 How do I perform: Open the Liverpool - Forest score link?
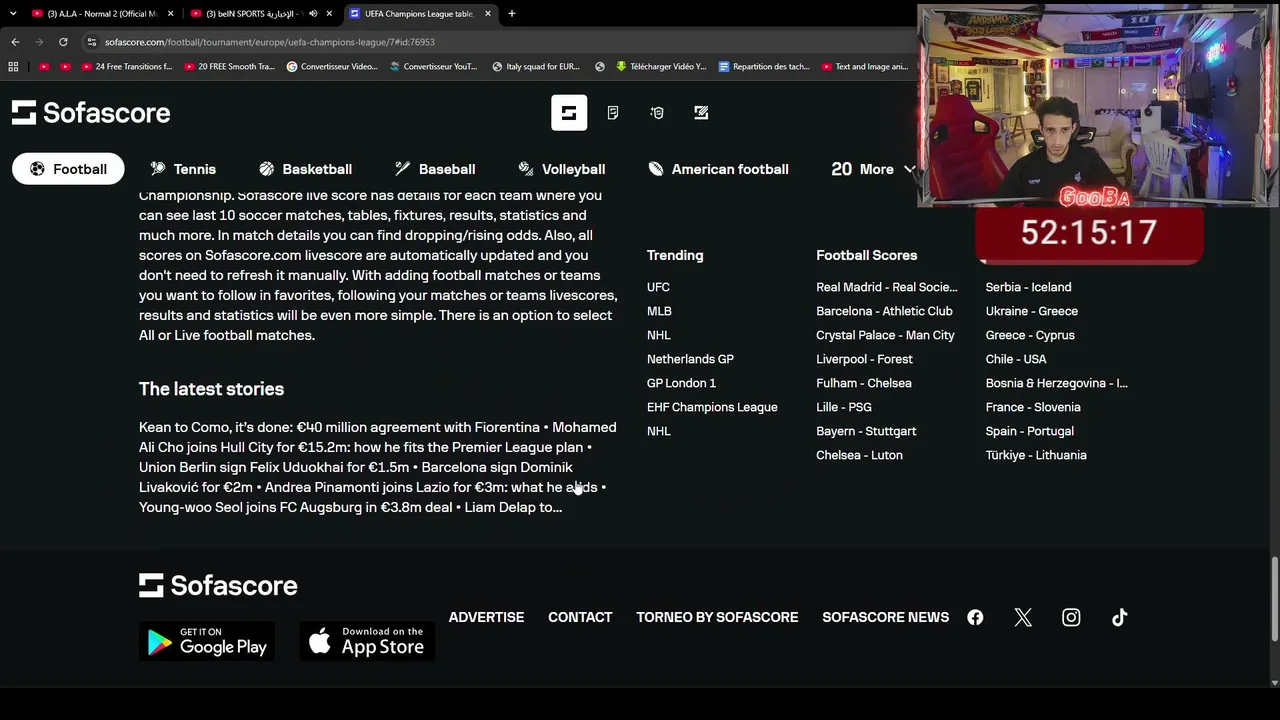pyautogui.click(x=864, y=359)
